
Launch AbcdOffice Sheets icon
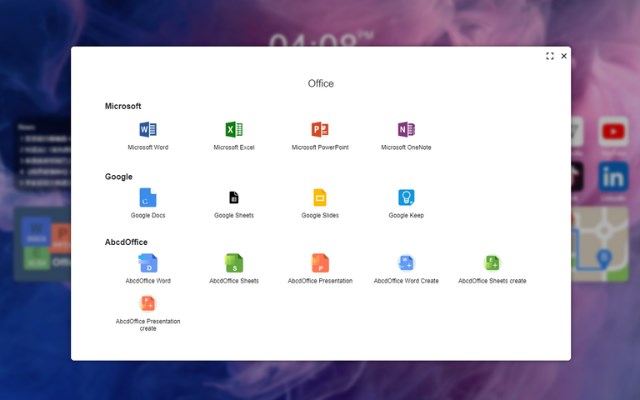(234, 263)
